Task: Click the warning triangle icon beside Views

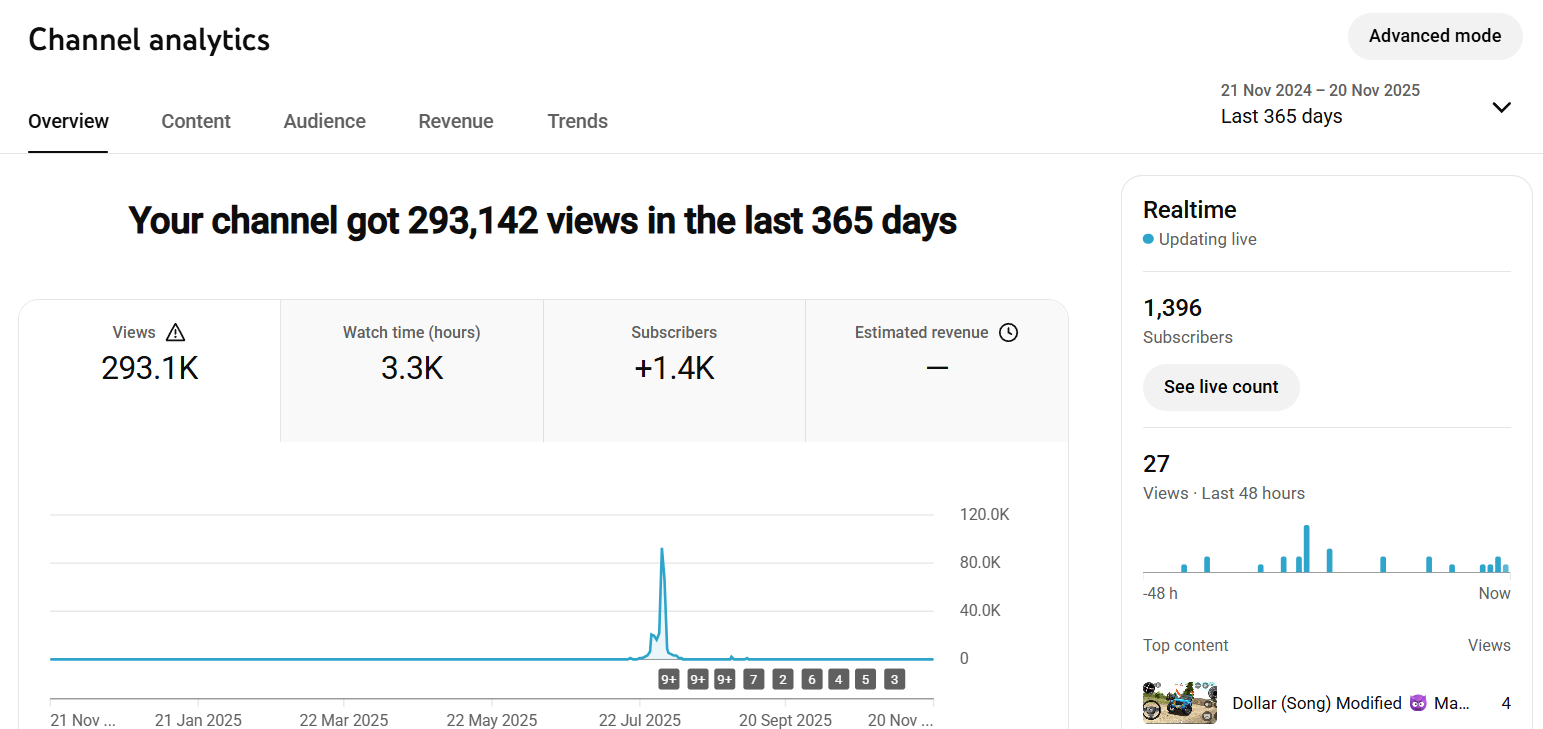Action: point(176,333)
